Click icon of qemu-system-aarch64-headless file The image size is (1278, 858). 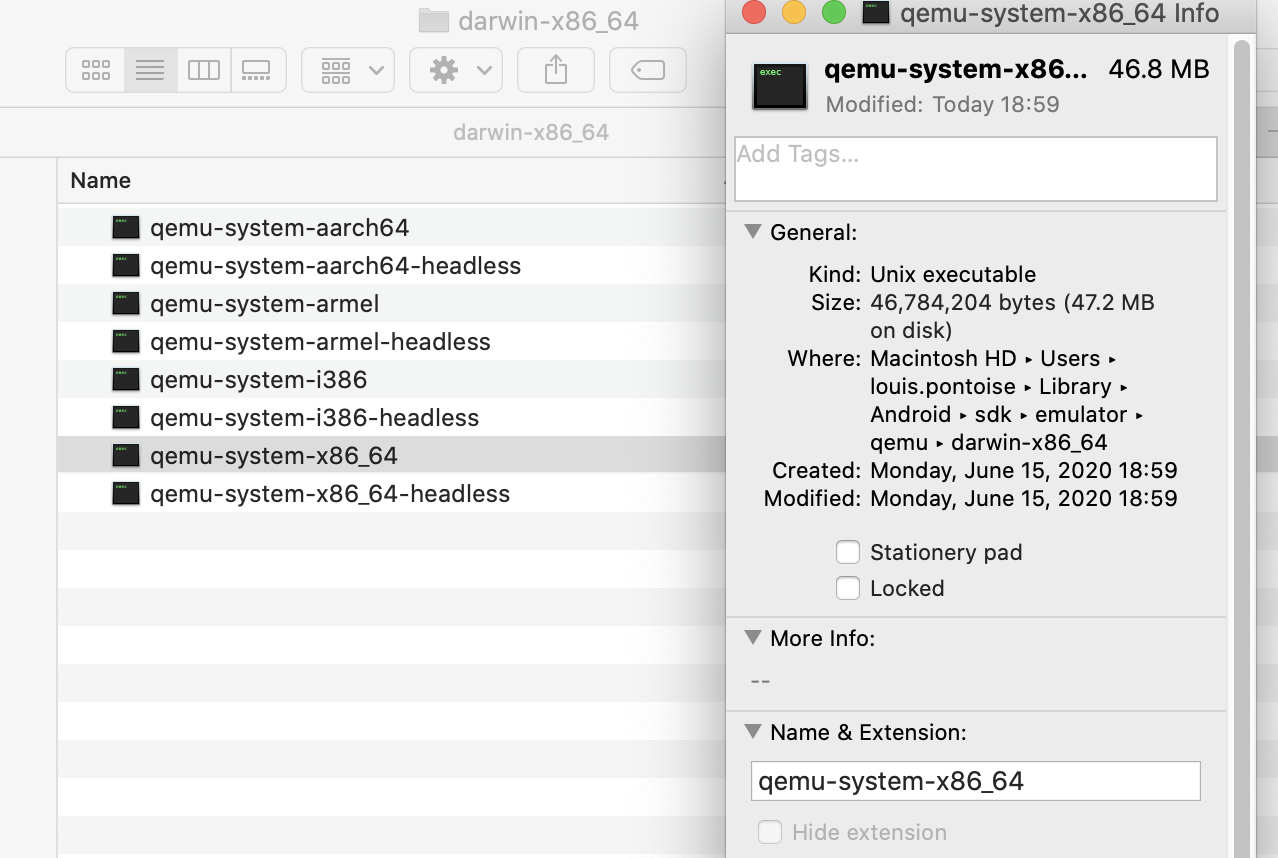(x=126, y=266)
